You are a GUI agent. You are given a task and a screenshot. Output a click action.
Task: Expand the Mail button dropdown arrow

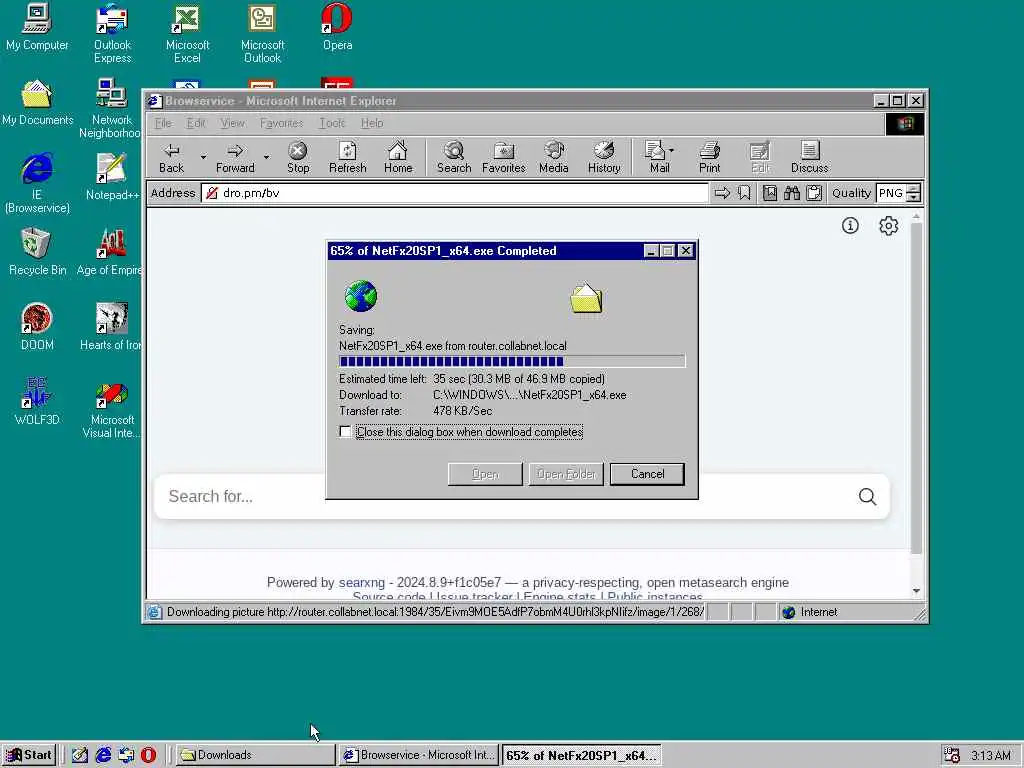coord(672,151)
